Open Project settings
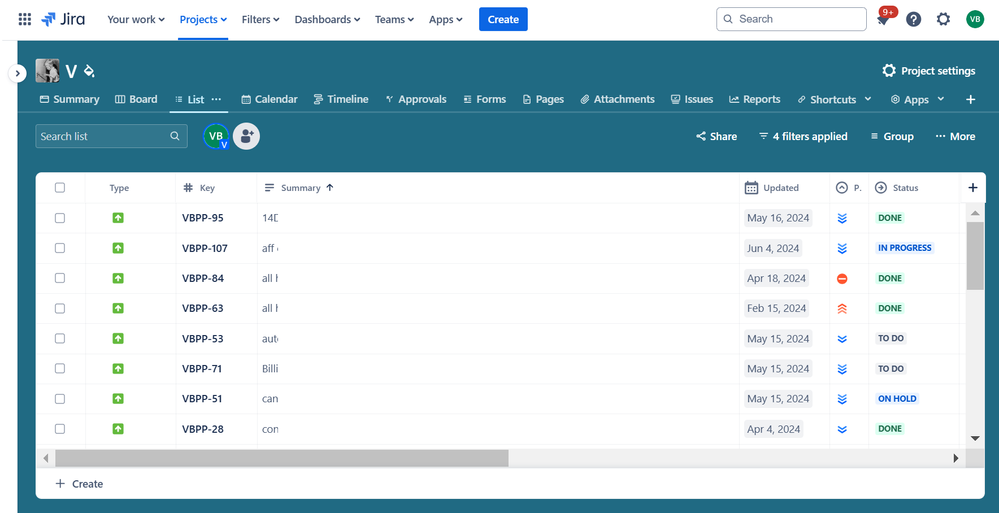Viewport: 999px width, 513px height. pyautogui.click(x=929, y=71)
